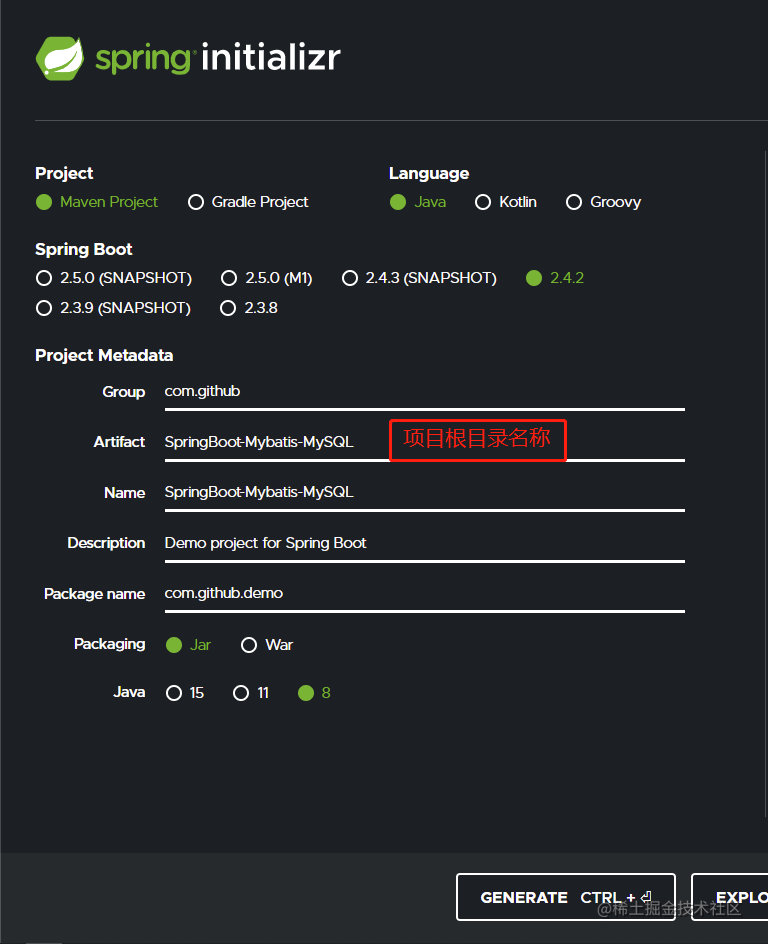Viewport: 768px width, 944px height.
Task: Choose Java as the language
Action: pyautogui.click(x=418, y=202)
